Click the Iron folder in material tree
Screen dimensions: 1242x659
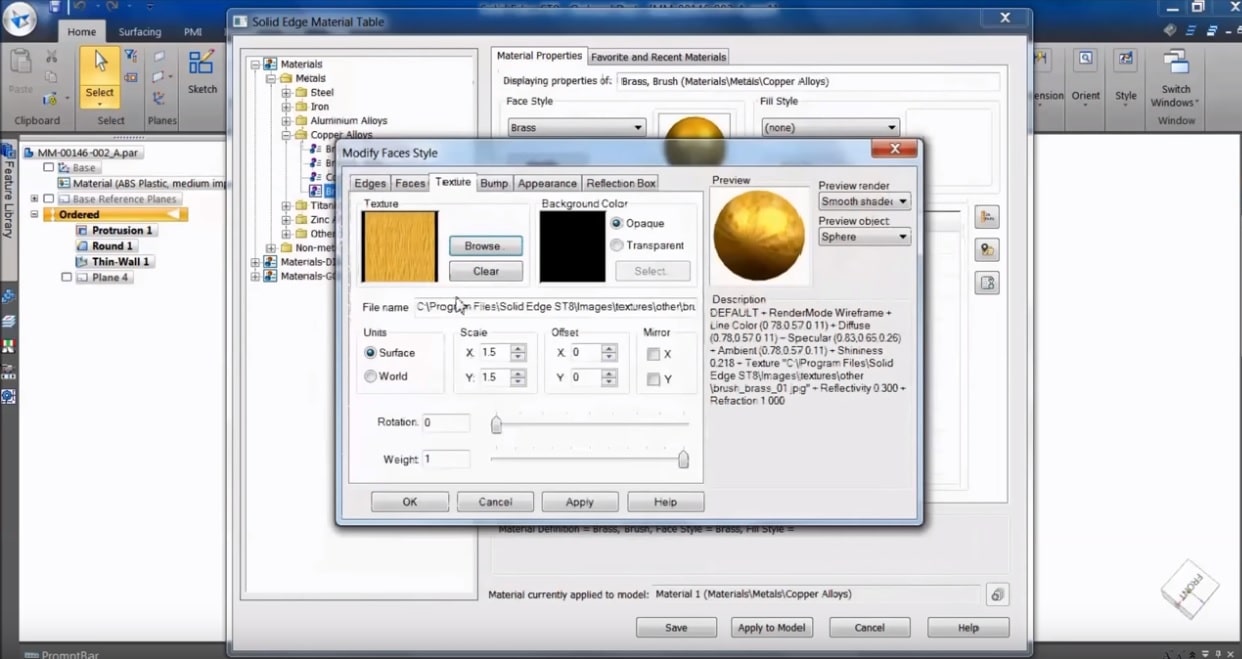(312, 106)
